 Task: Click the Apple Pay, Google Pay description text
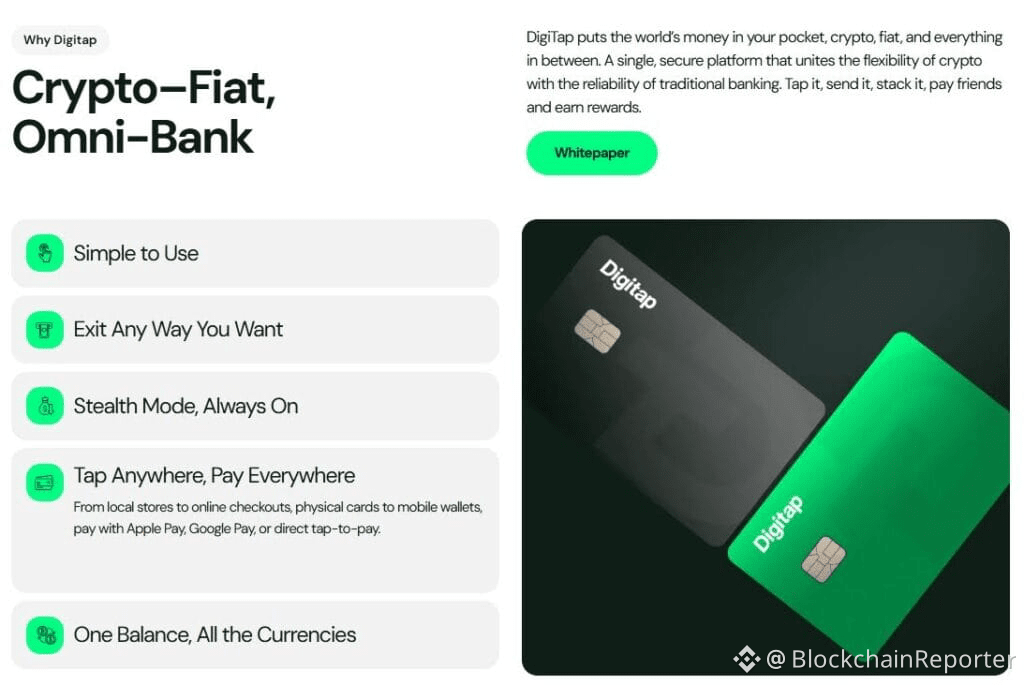278,518
